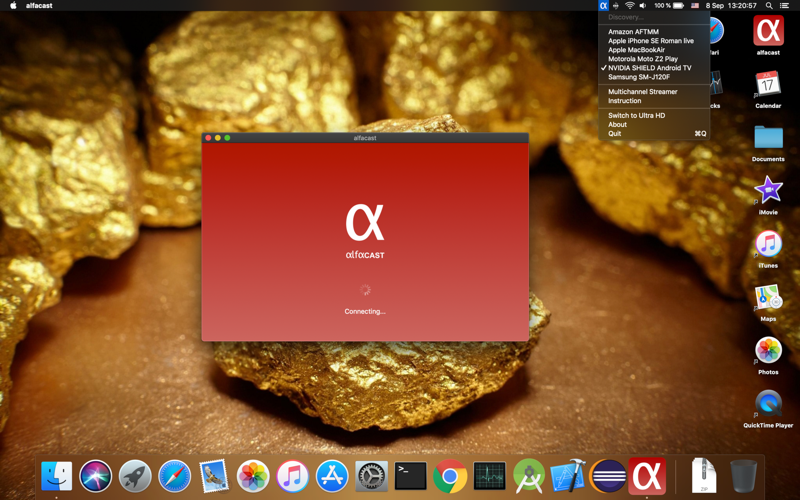
Task: Click the Connecting spinner in alfacast window
Action: pos(365,290)
